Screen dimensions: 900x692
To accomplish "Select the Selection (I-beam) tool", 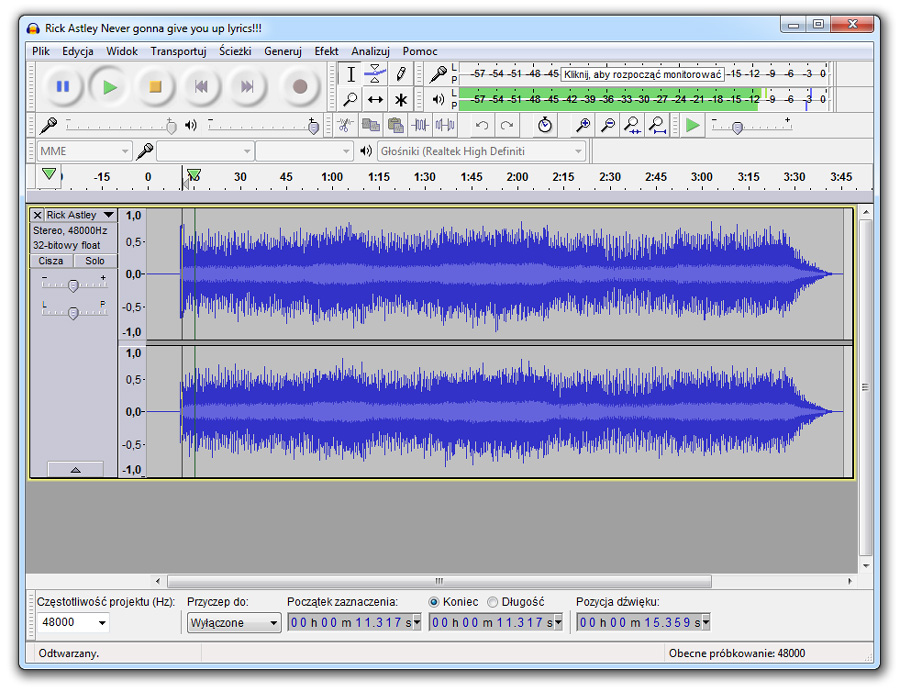I will [351, 74].
